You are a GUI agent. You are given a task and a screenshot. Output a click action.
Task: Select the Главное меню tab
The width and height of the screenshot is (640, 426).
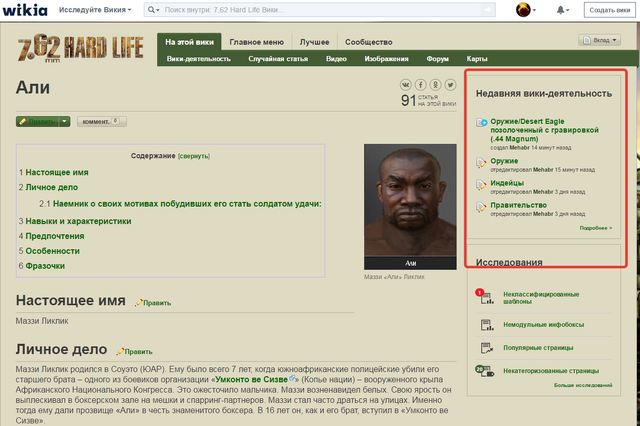(x=256, y=42)
